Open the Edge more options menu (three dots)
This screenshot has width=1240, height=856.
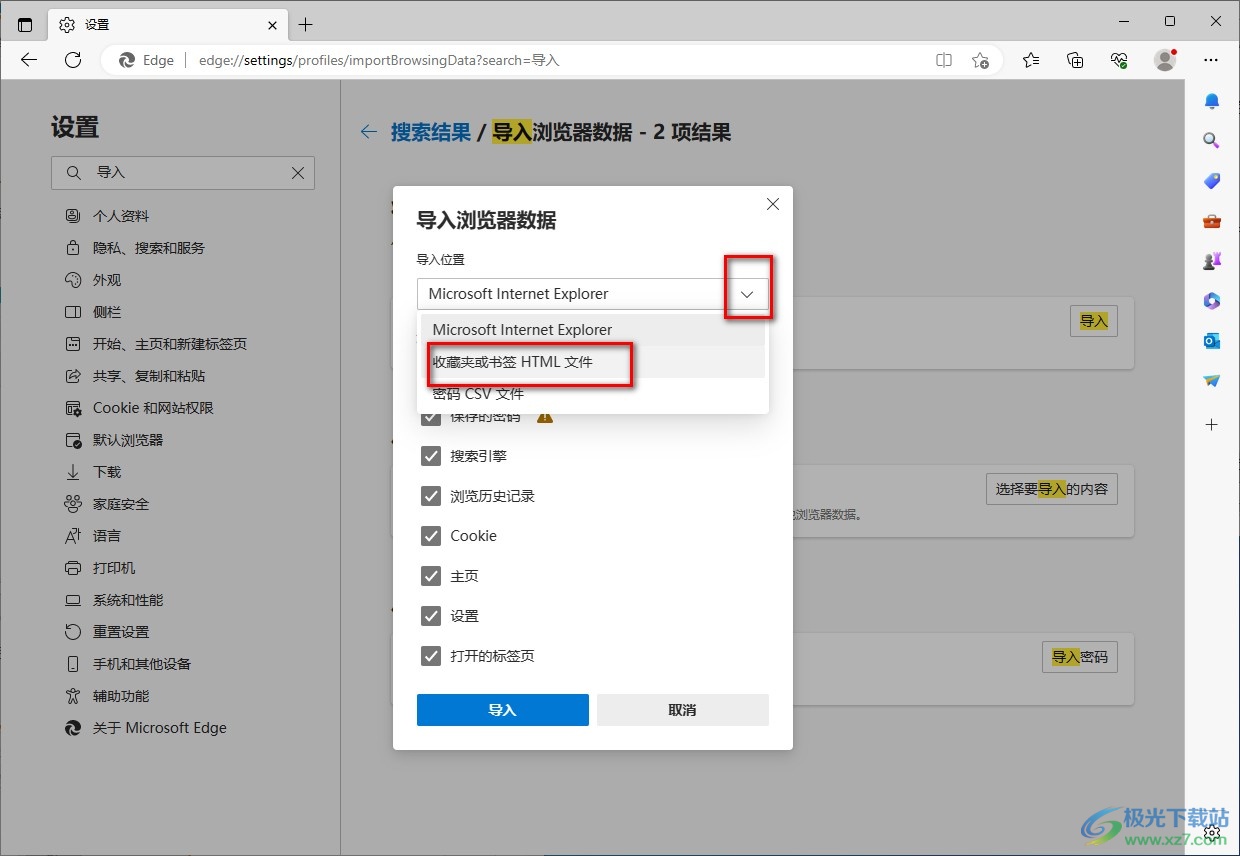tap(1211, 60)
